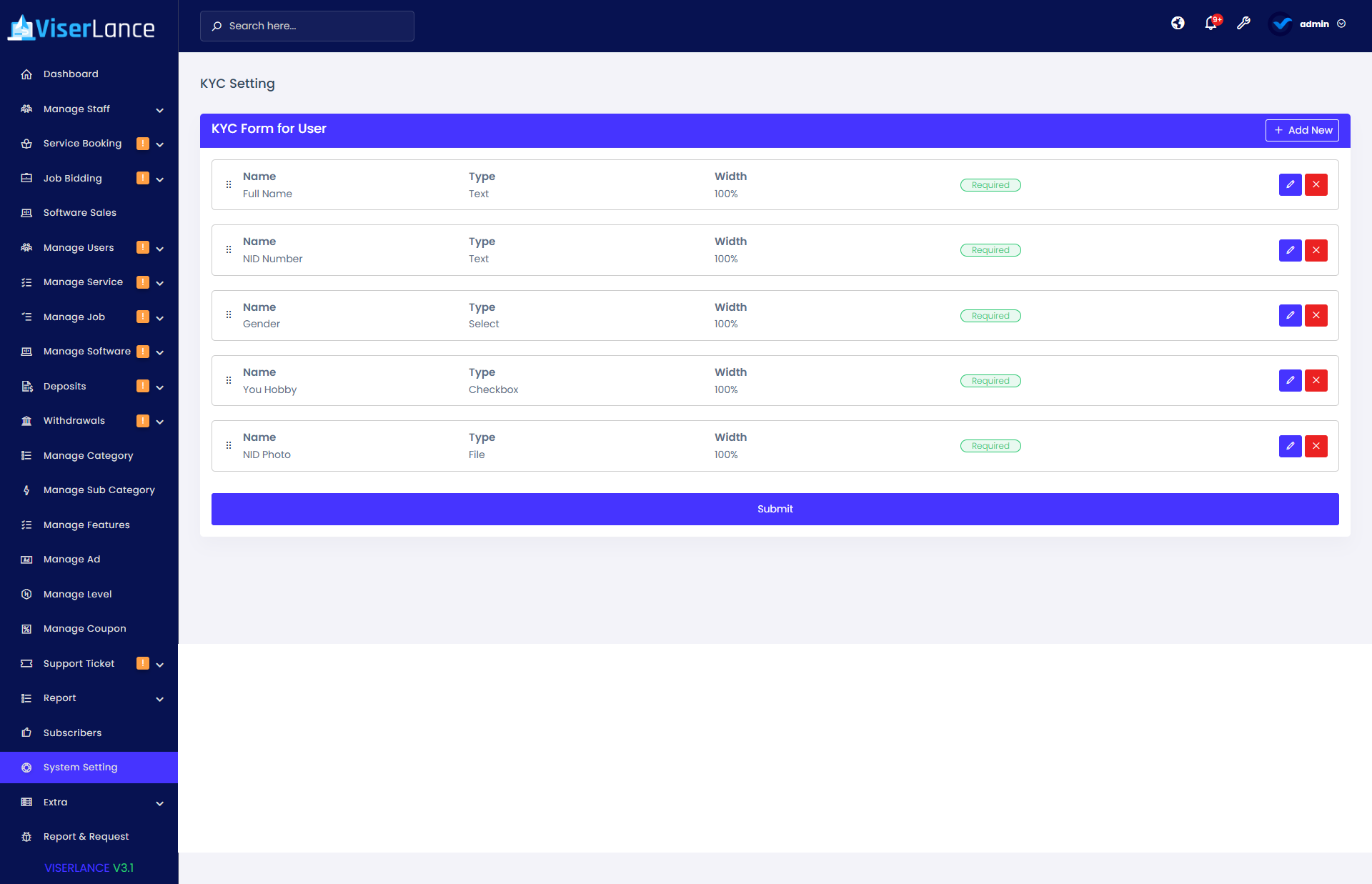The height and width of the screenshot is (884, 1372).
Task: Edit the Full Name field
Action: click(1290, 184)
